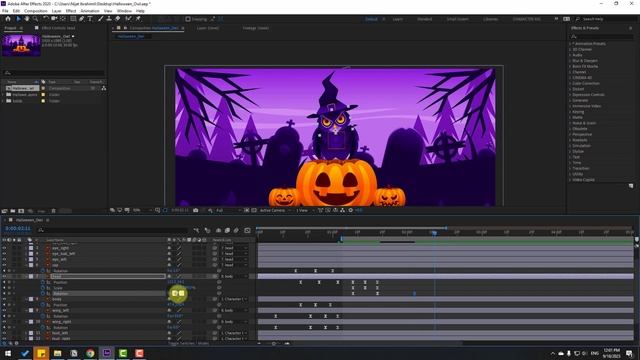Select the Eraser tool

click(x=118, y=19)
